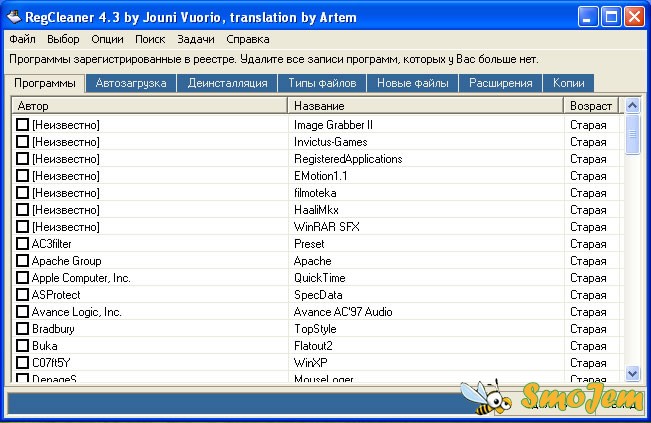Check the Apple Computer, Inc. checkbox
The image size is (651, 423).
click(x=22, y=278)
